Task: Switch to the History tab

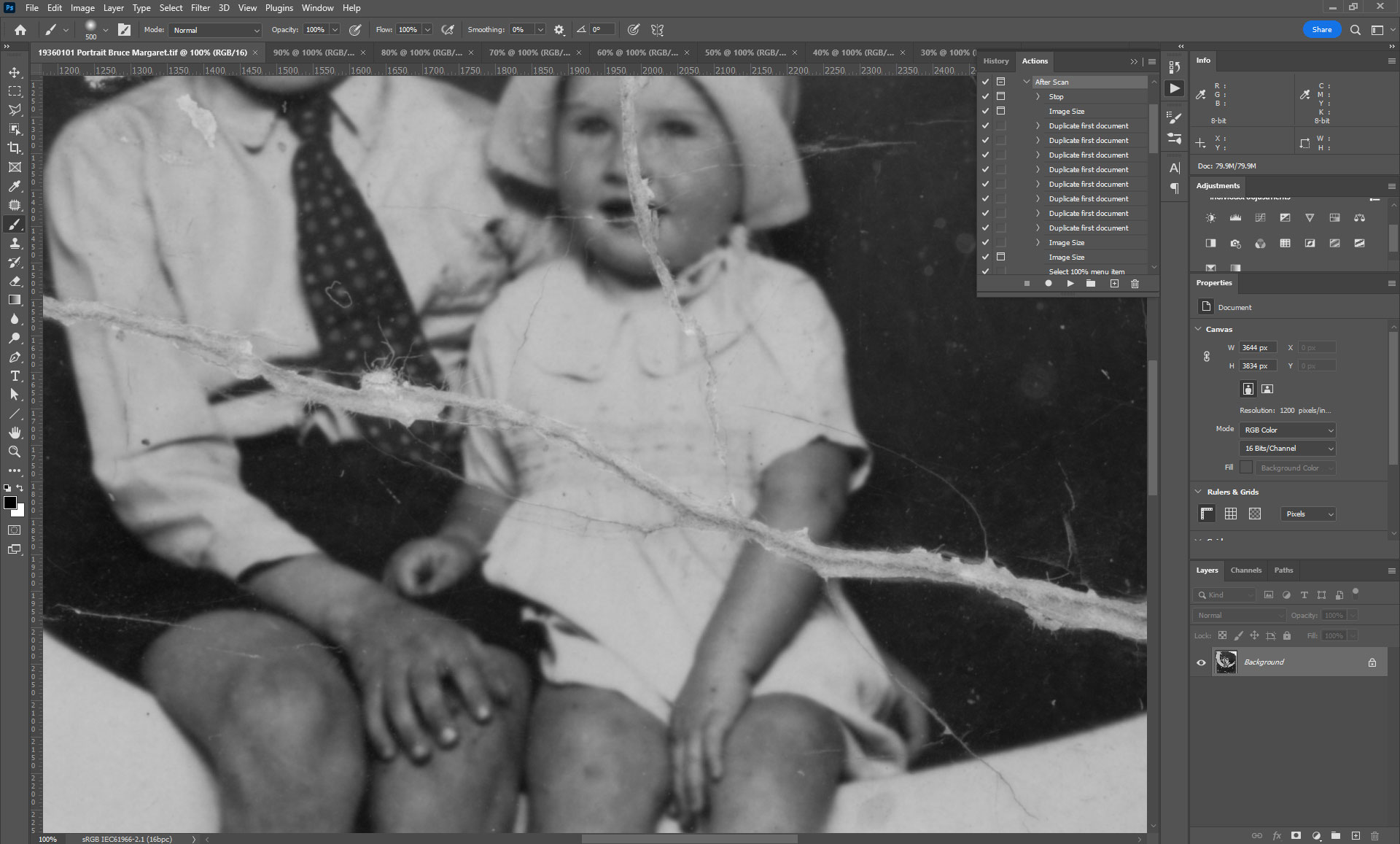Action: click(x=995, y=61)
